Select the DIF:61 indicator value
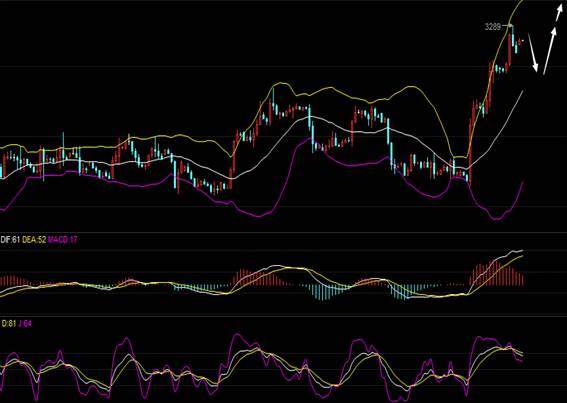This screenshot has width=567, height=403. click(10, 239)
